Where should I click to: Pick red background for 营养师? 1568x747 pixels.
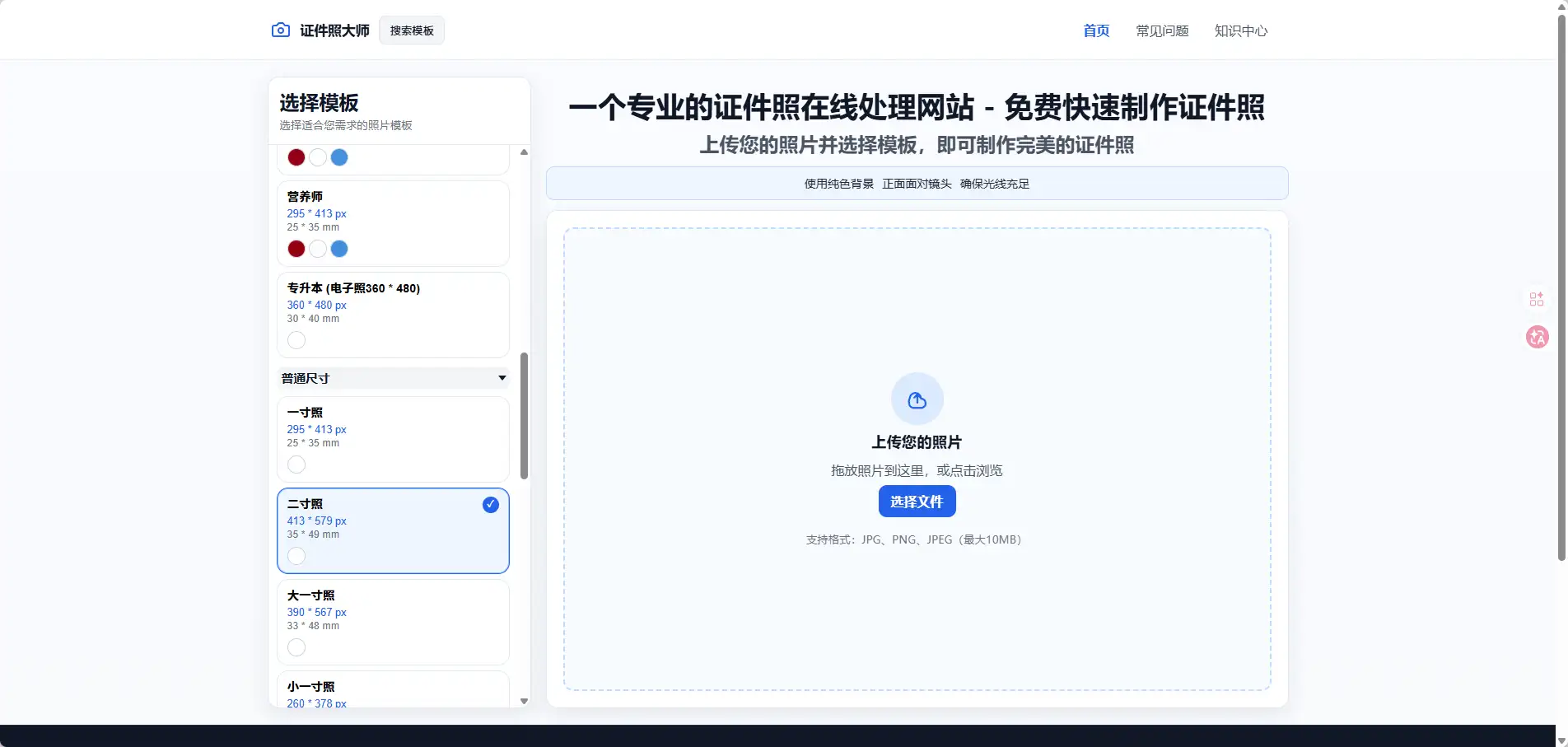(296, 249)
